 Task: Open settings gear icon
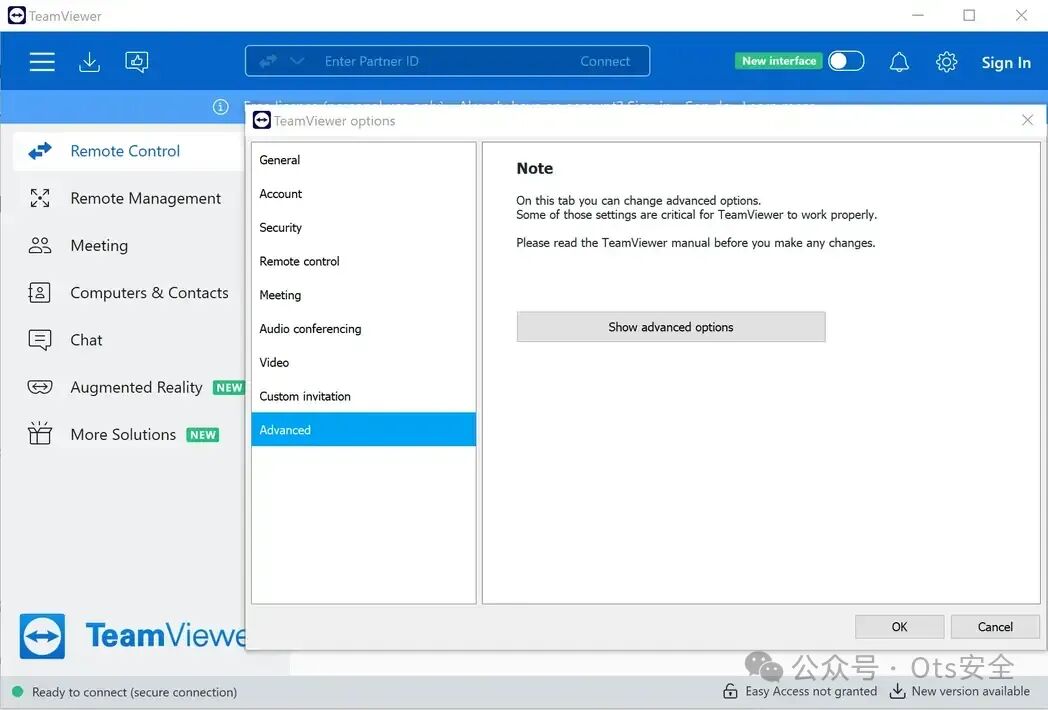coord(946,62)
